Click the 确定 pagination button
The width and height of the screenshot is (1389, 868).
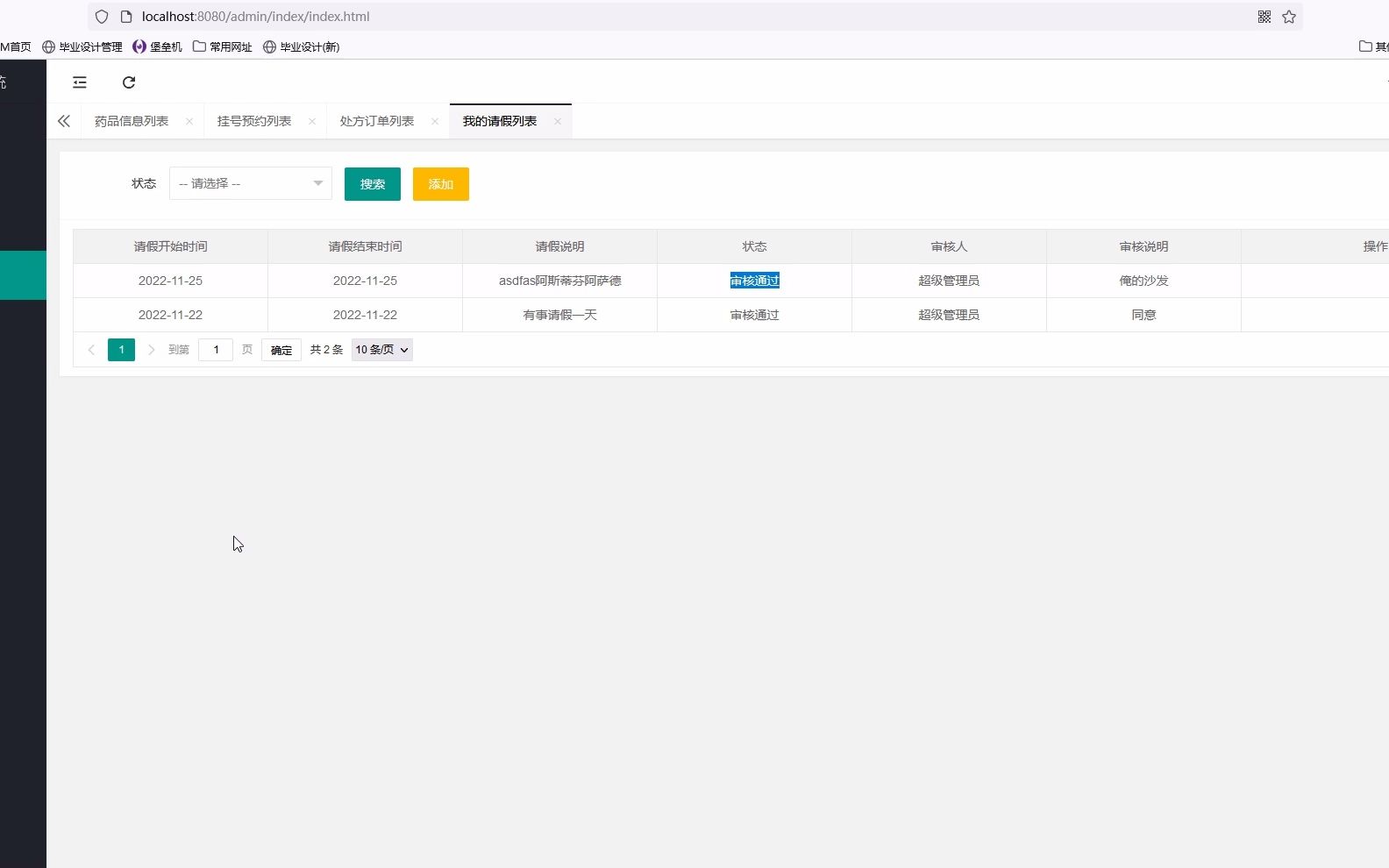point(281,350)
